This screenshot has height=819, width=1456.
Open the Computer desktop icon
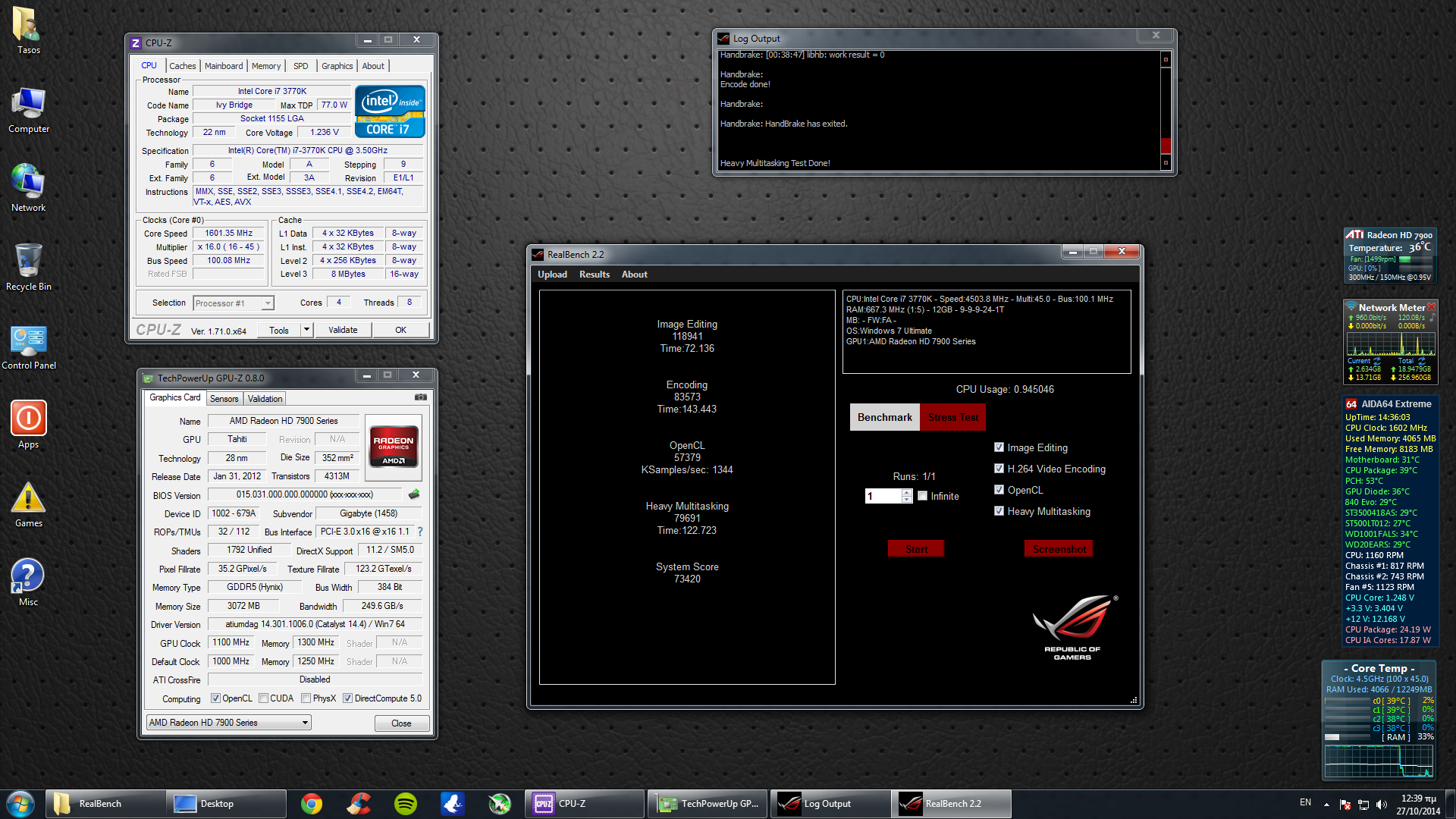[x=28, y=110]
